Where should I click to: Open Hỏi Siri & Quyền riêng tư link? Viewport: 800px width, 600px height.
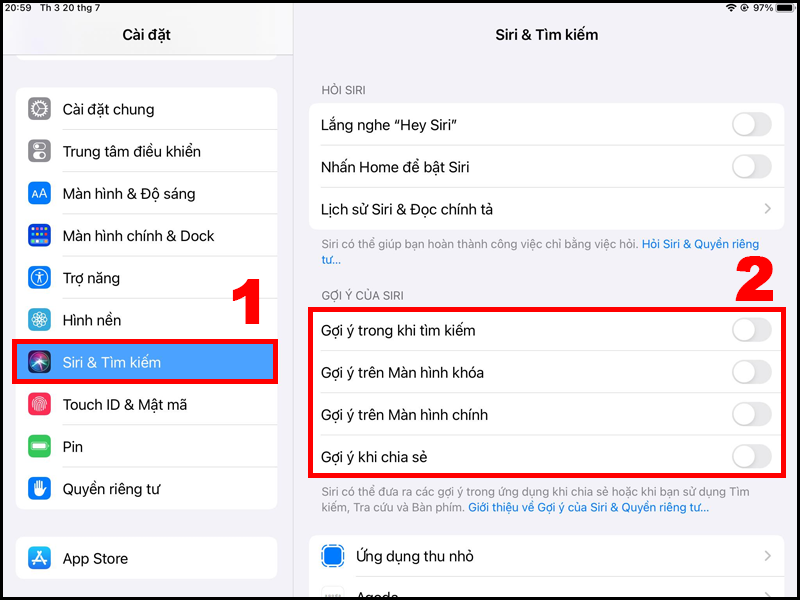pyautogui.click(x=701, y=244)
